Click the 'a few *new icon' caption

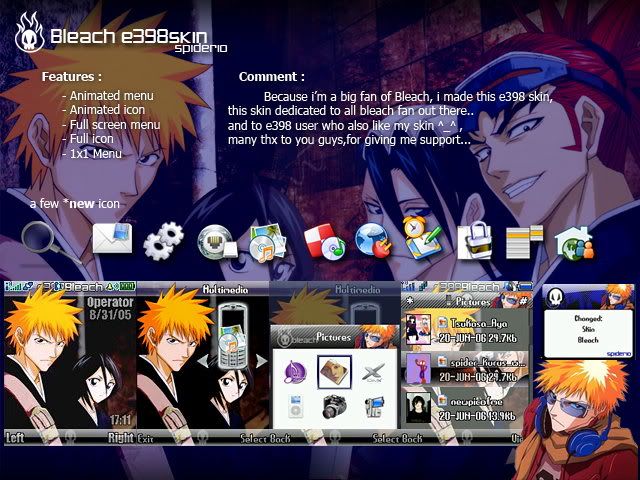pyautogui.click(x=75, y=203)
